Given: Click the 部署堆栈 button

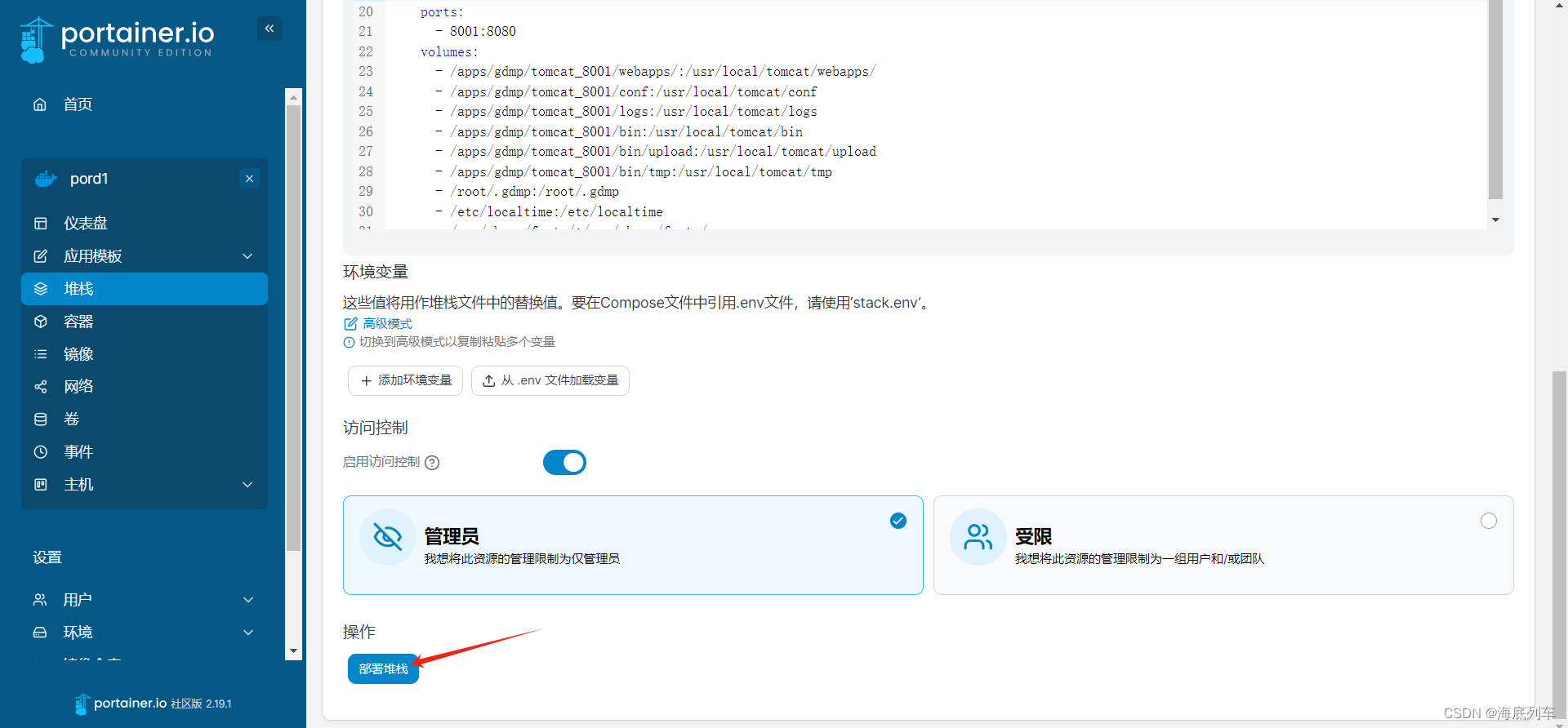Looking at the screenshot, I should pyautogui.click(x=383, y=669).
